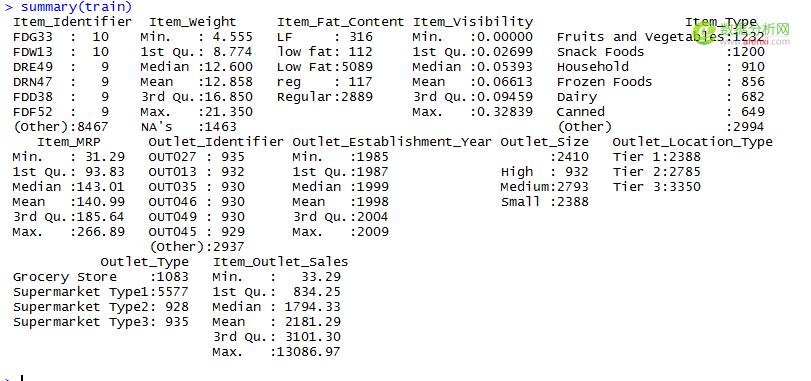Click the Item_Visibility column header
Screen dimensions: 811x381
pyautogui.click(x=473, y=22)
